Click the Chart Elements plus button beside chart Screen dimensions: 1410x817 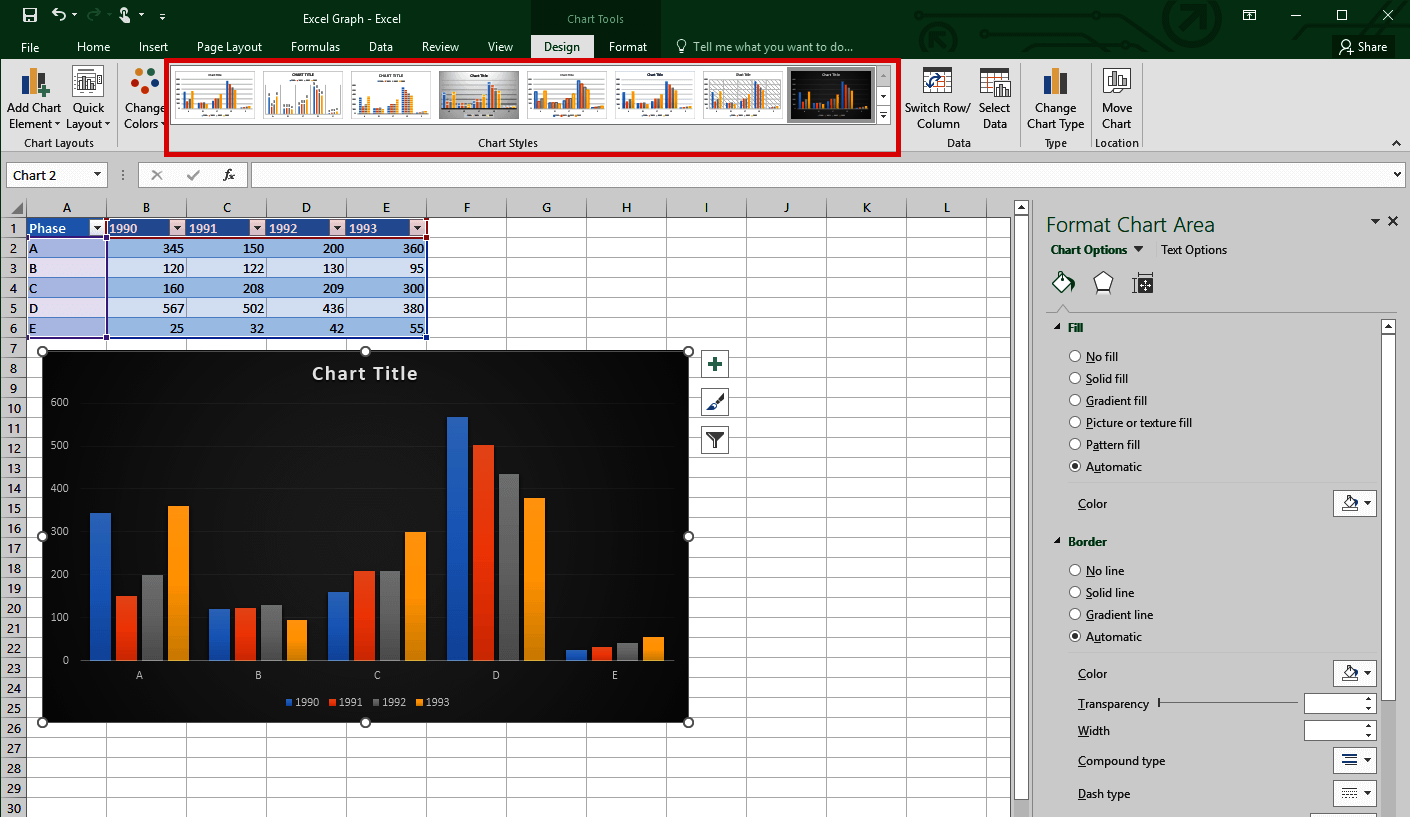click(x=714, y=363)
